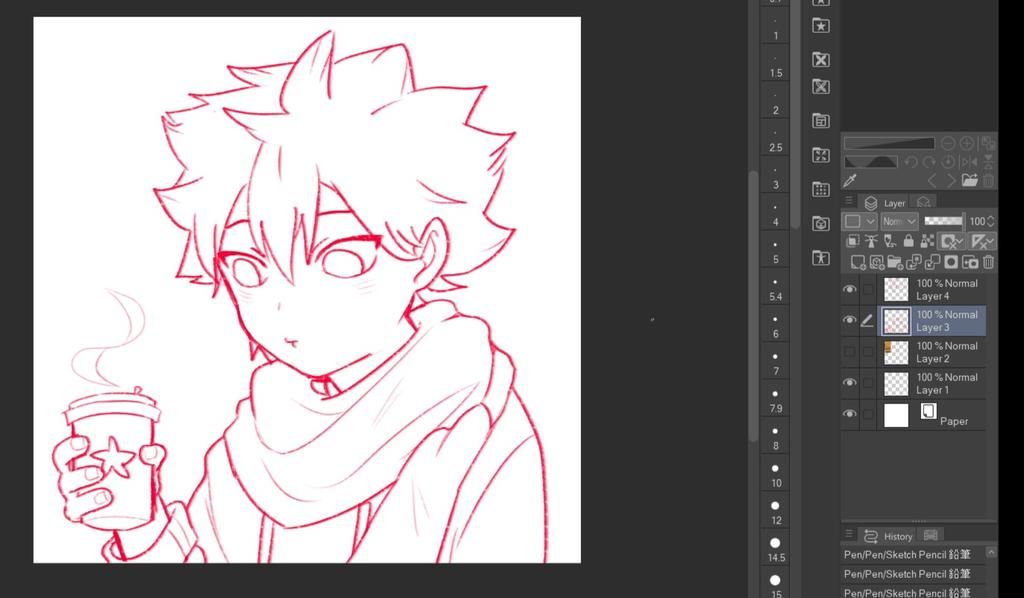Click the History list scroll-up arrow
This screenshot has height=598, width=1024.
(x=991, y=552)
